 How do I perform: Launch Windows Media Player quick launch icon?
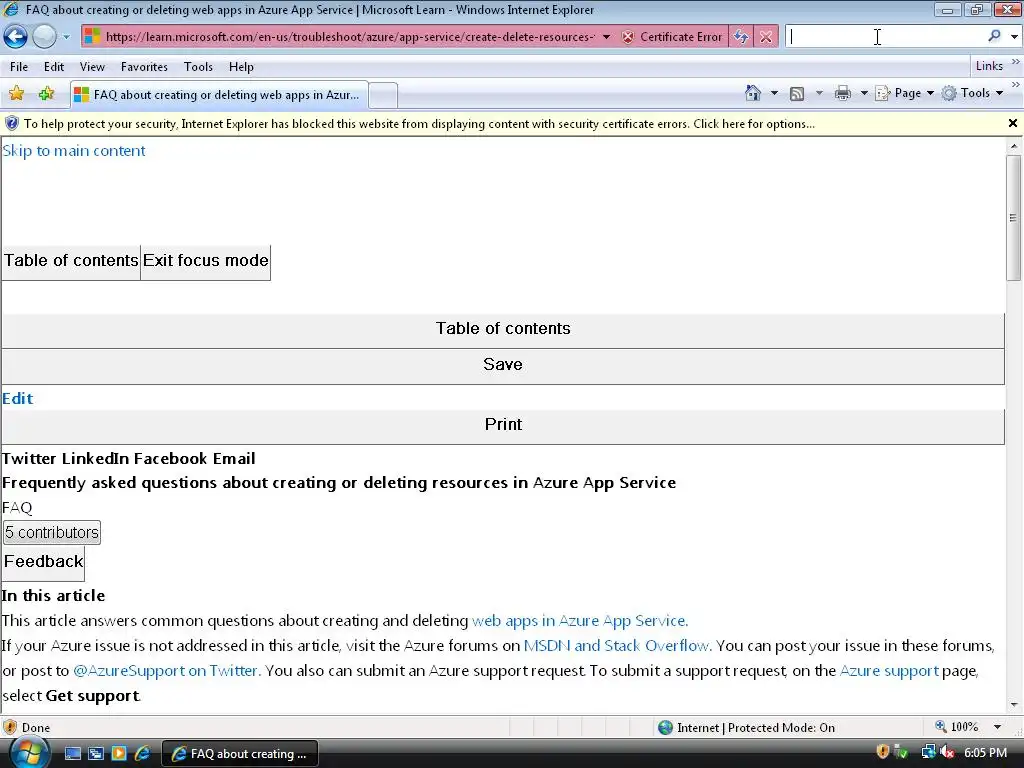coord(119,754)
